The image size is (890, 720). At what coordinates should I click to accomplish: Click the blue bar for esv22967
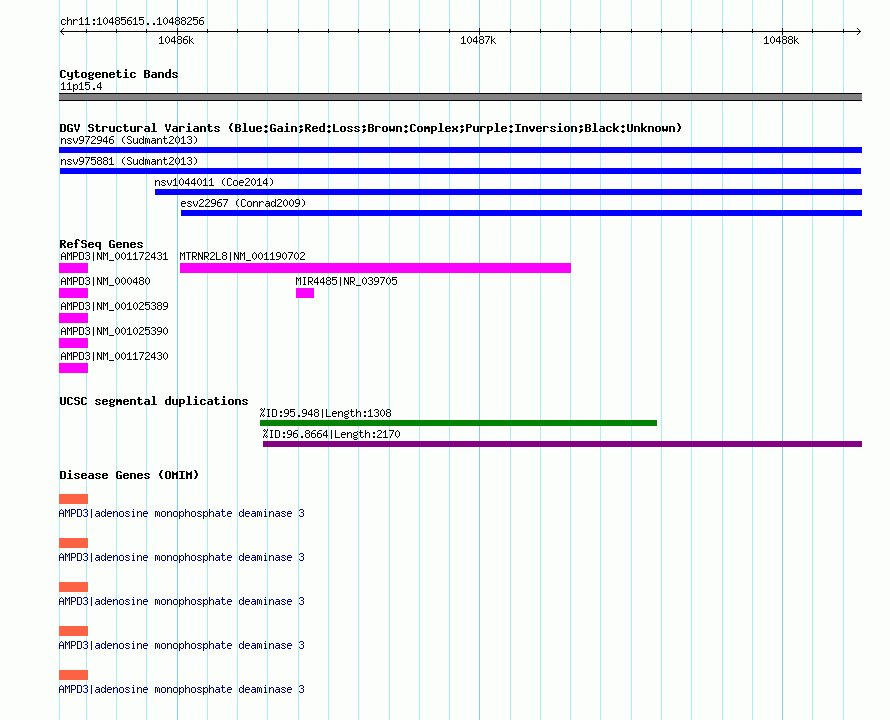521,213
